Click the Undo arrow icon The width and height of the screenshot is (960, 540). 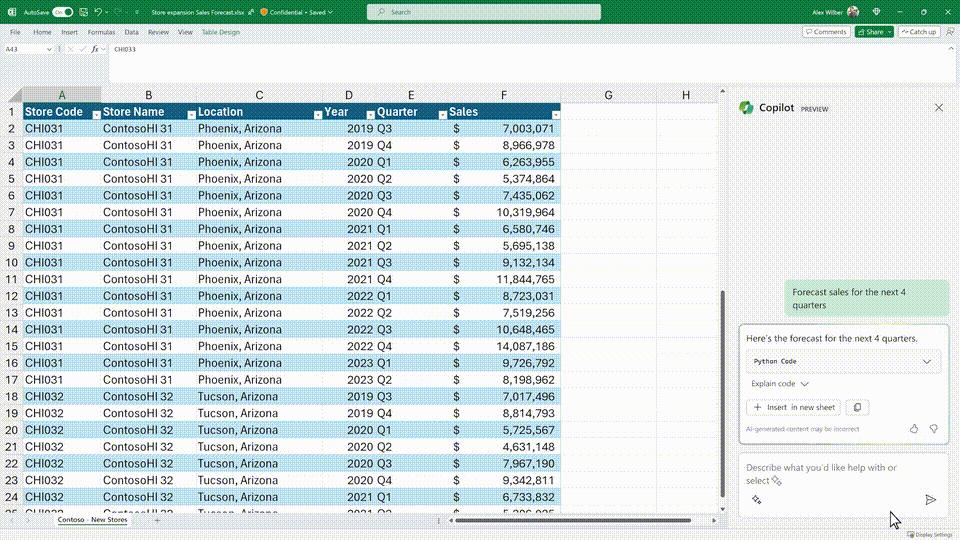pyautogui.click(x=98, y=12)
